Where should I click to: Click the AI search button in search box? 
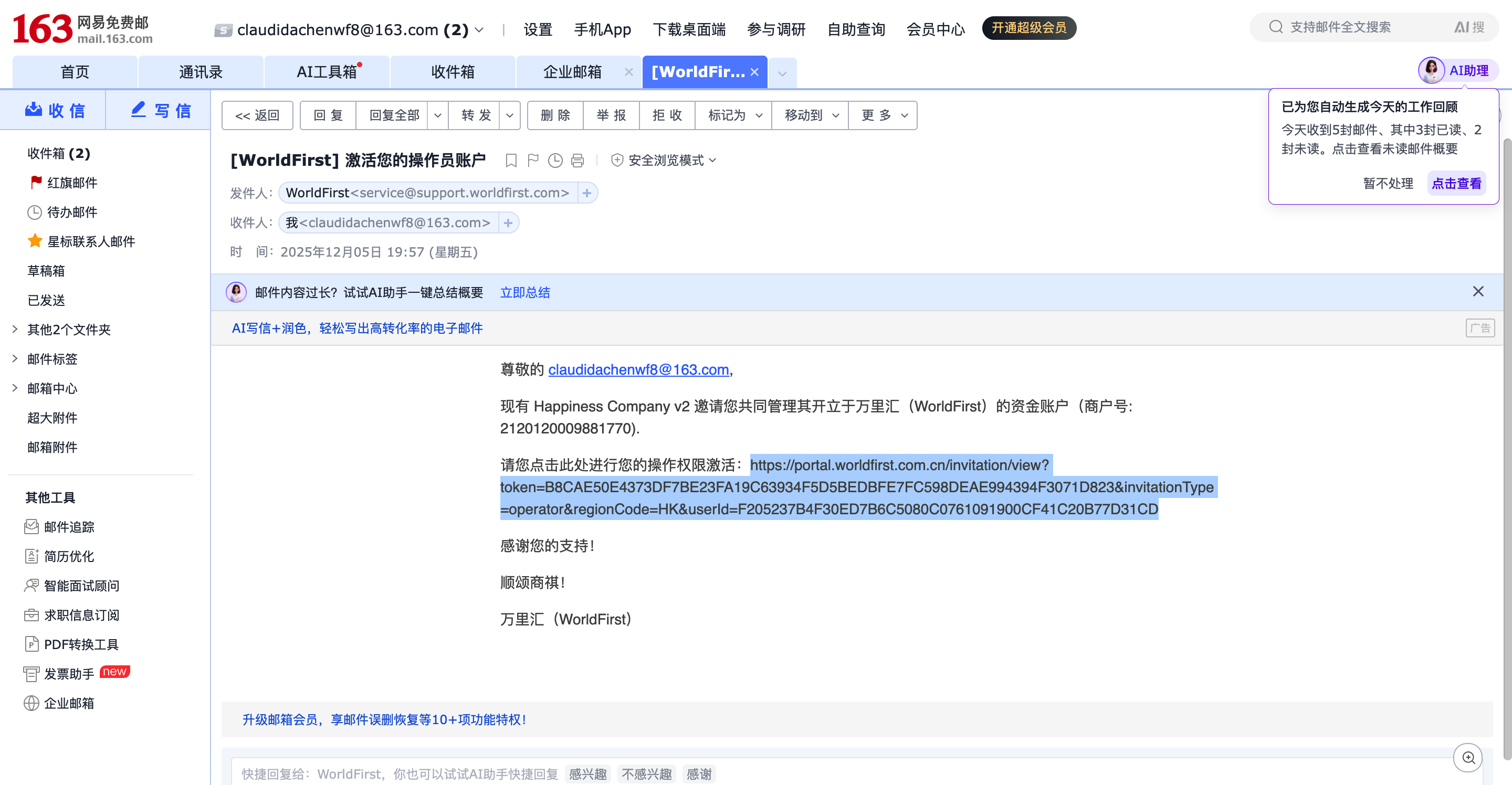tap(1469, 27)
